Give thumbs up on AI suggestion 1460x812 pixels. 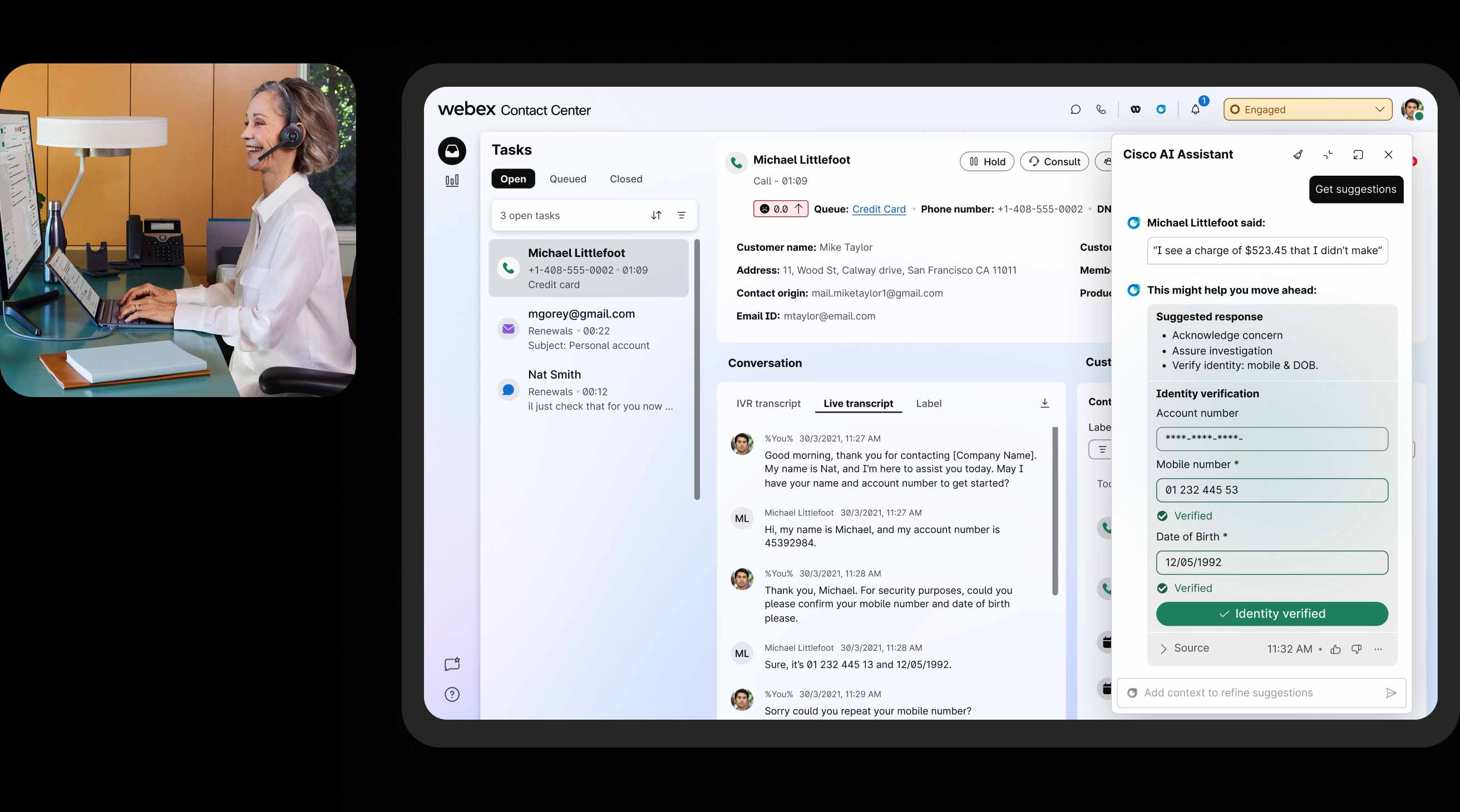click(1335, 650)
